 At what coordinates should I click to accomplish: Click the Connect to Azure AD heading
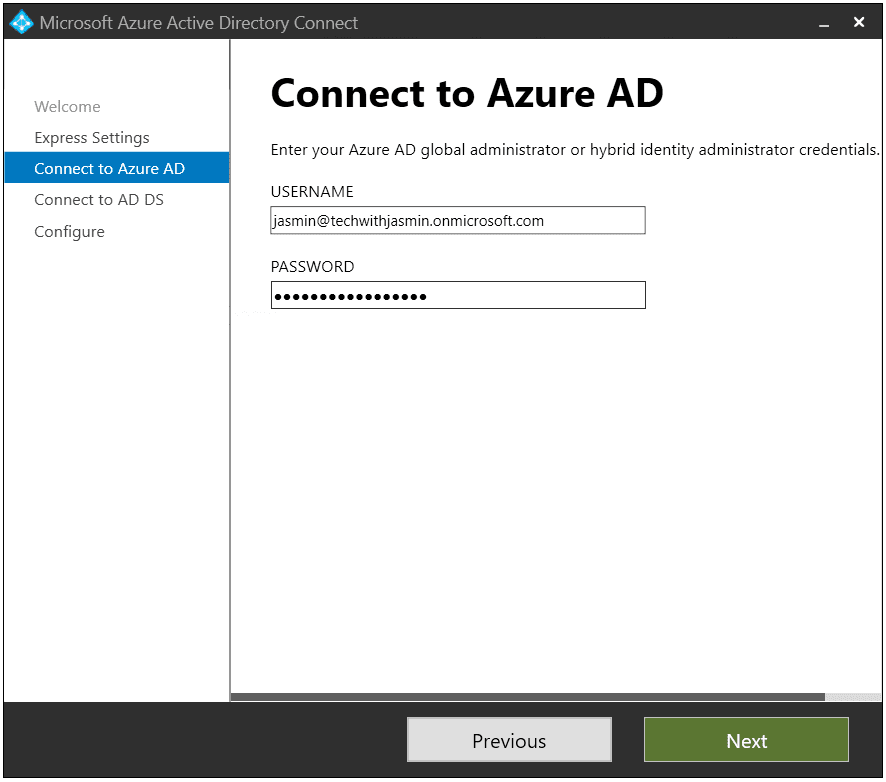(467, 93)
